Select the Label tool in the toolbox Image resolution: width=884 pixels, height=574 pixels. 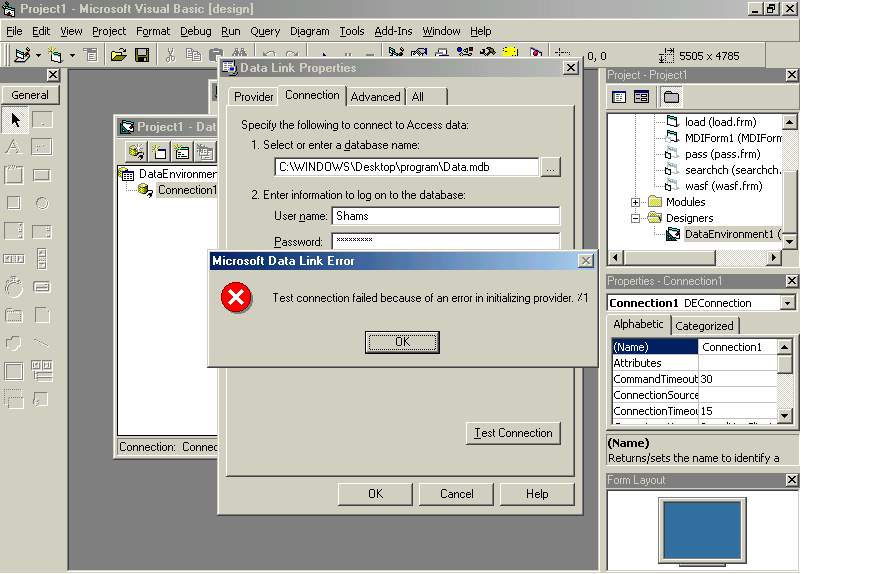tap(14, 147)
